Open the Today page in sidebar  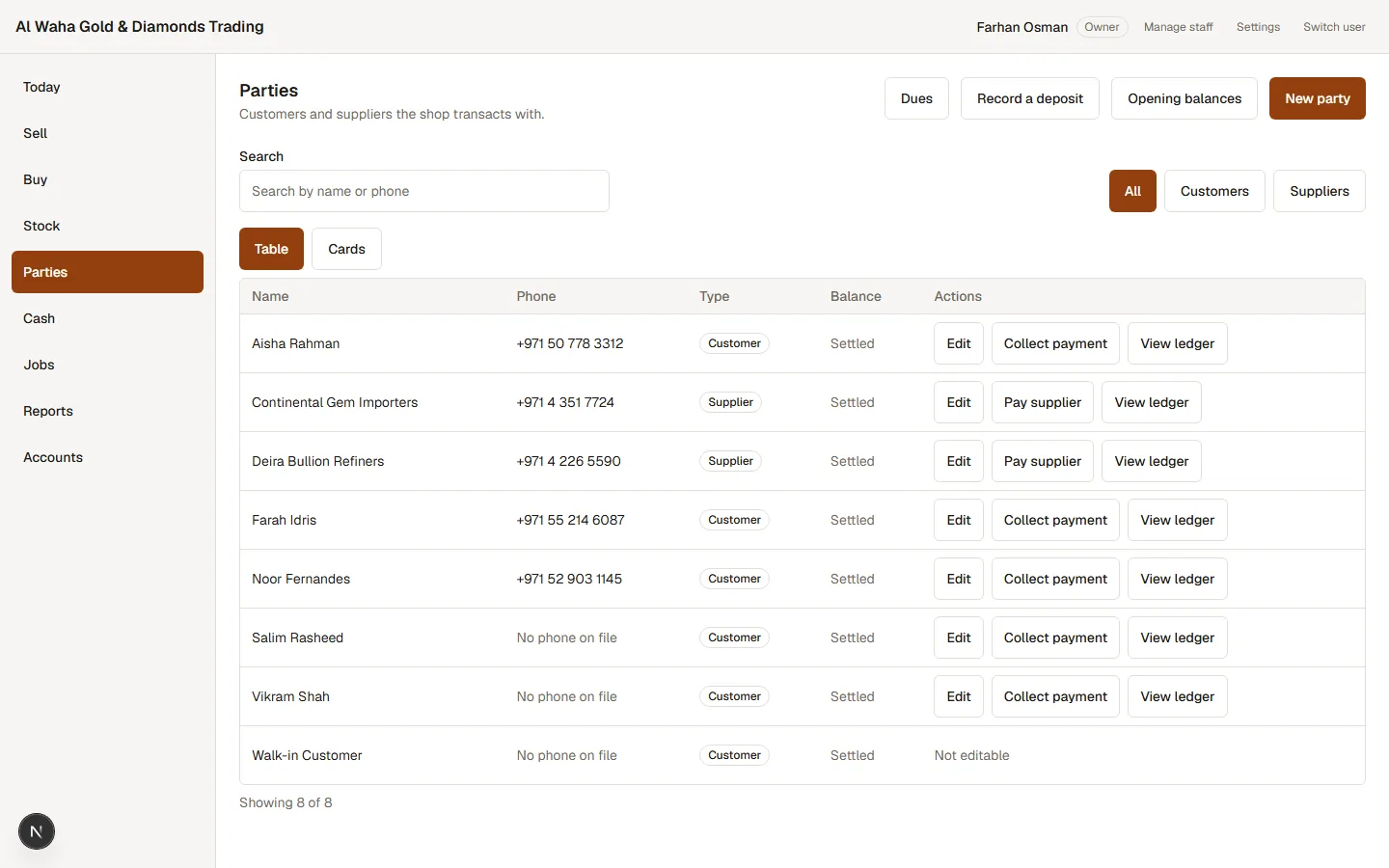click(x=107, y=87)
